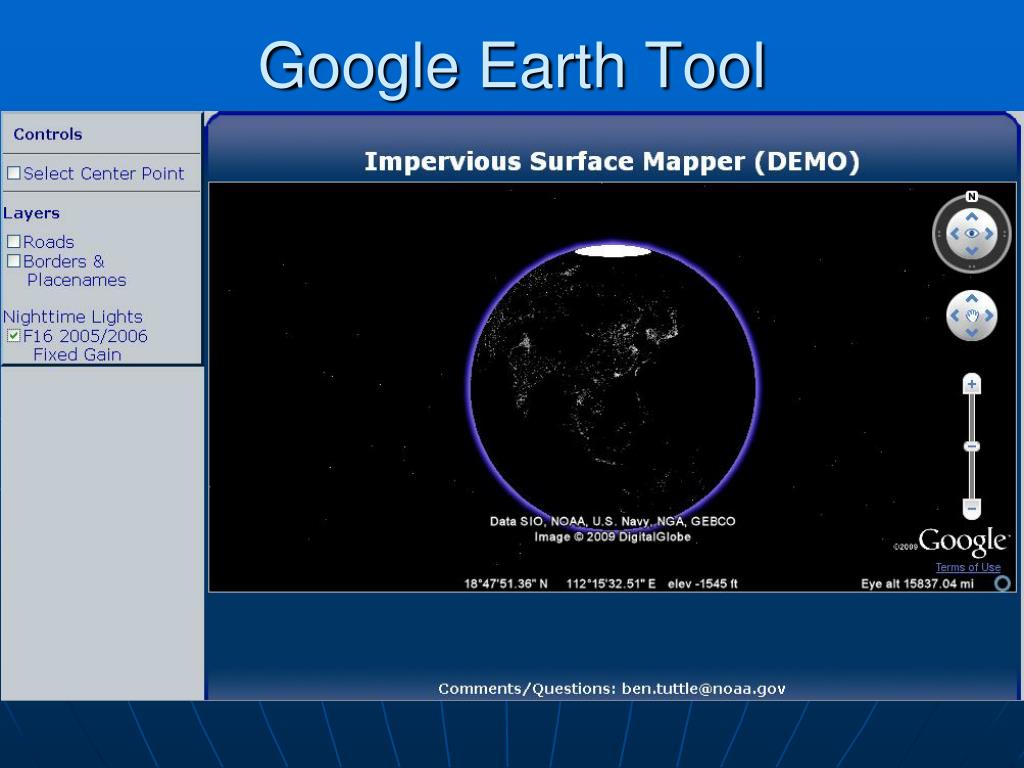Image resolution: width=1024 pixels, height=768 pixels.
Task: Click the zoom slider handle
Action: pos(972,446)
